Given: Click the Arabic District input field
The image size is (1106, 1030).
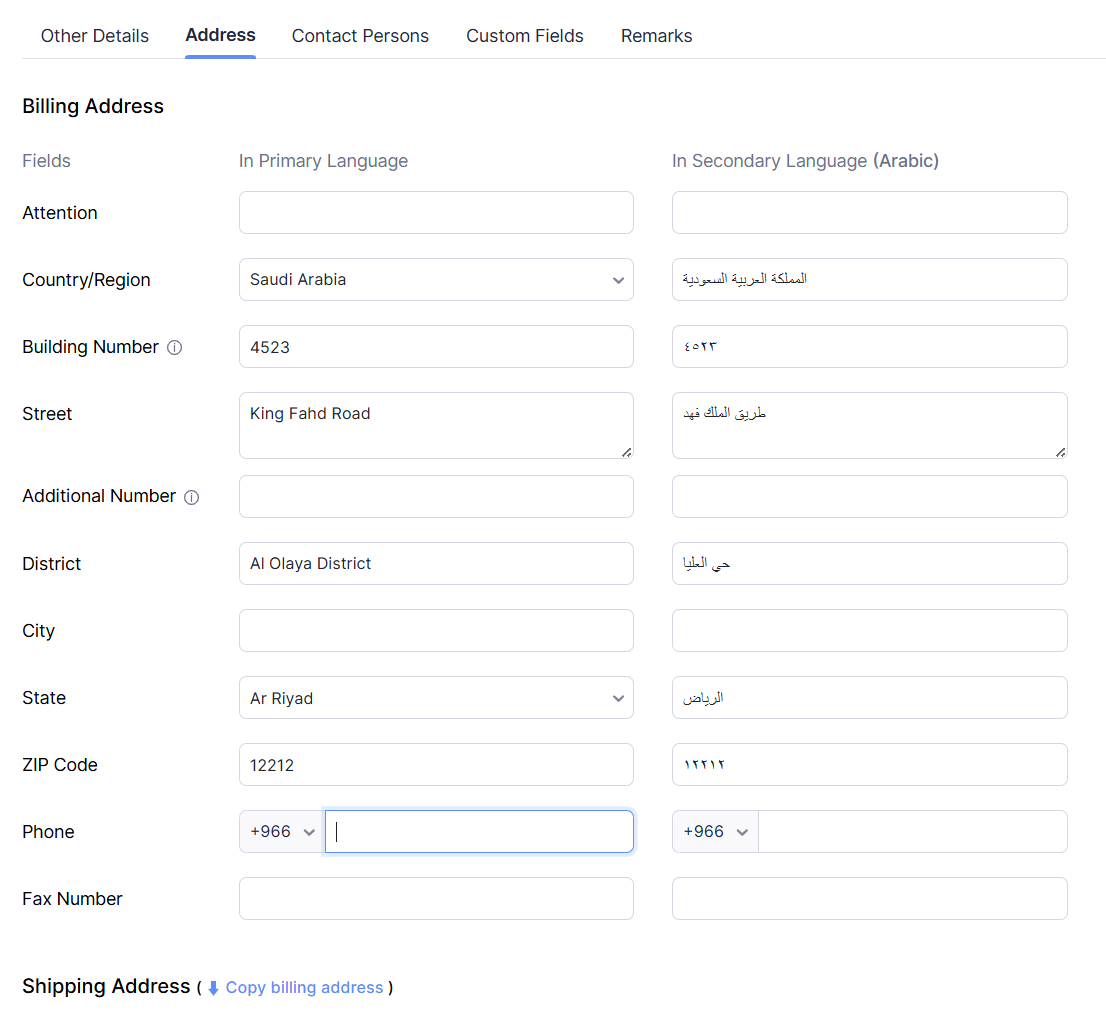Looking at the screenshot, I should (x=869, y=564).
